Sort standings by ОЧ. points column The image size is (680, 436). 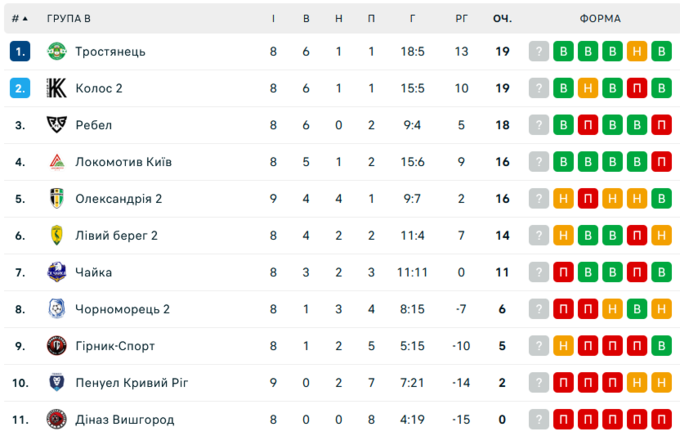tap(502, 19)
